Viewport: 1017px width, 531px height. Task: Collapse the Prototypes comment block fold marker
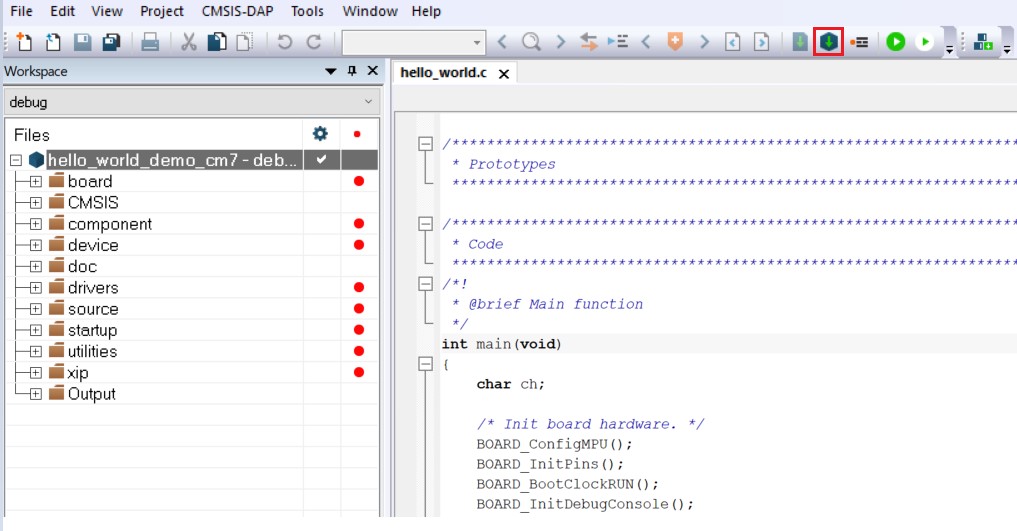[x=425, y=144]
